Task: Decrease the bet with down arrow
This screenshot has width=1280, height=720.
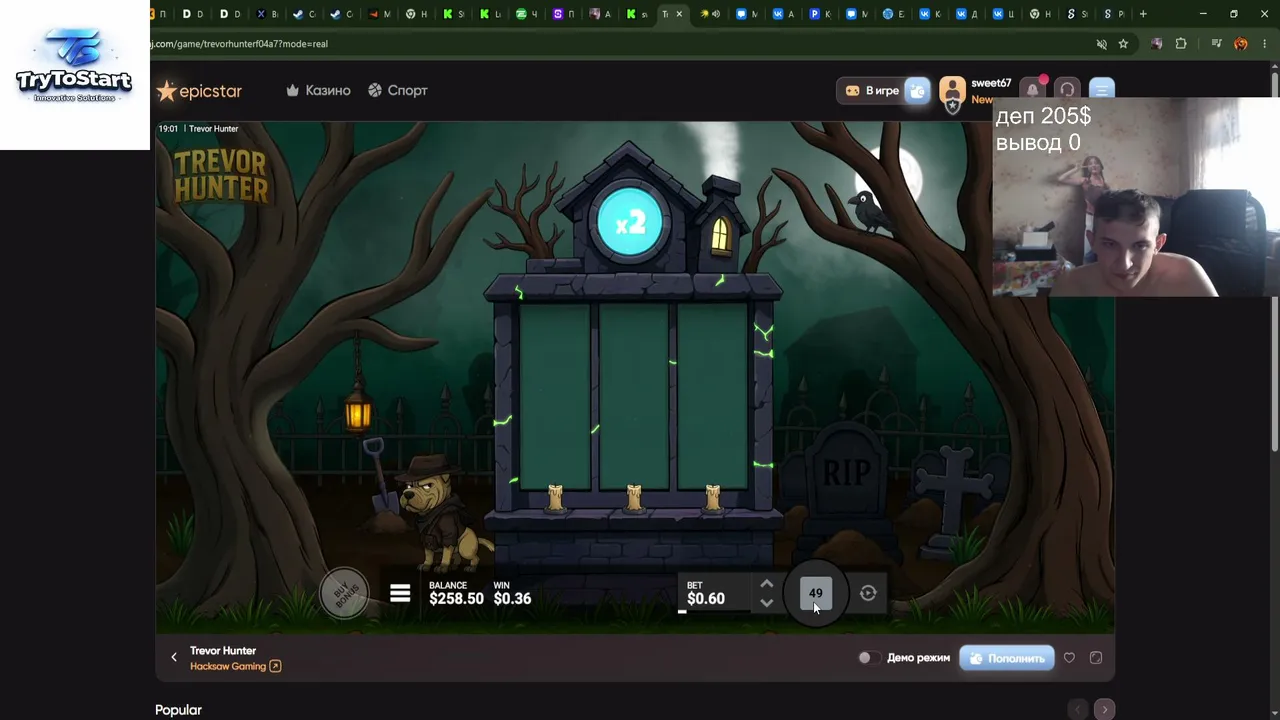Action: (x=766, y=602)
